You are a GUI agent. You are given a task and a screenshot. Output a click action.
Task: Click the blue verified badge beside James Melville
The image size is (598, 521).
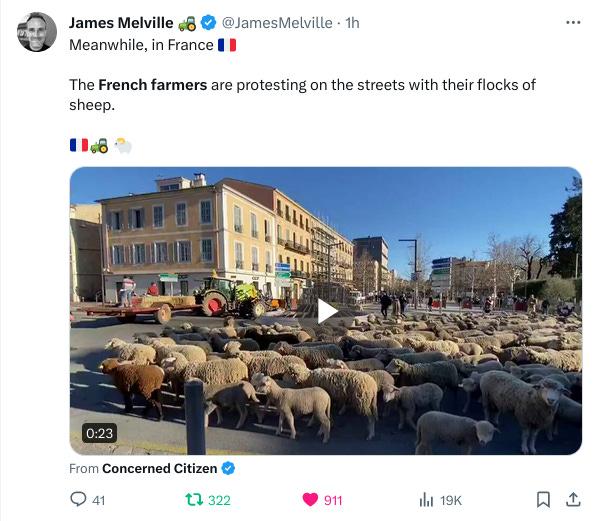pyautogui.click(x=208, y=23)
